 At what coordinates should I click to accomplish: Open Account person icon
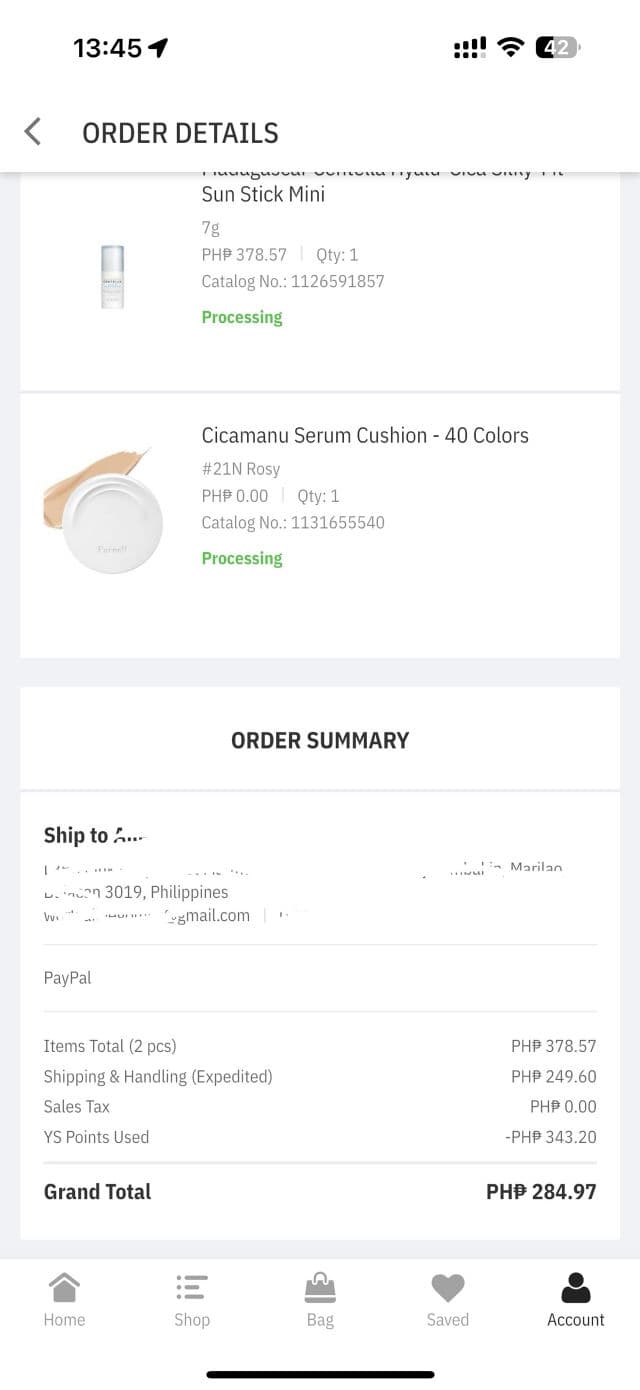point(575,1287)
